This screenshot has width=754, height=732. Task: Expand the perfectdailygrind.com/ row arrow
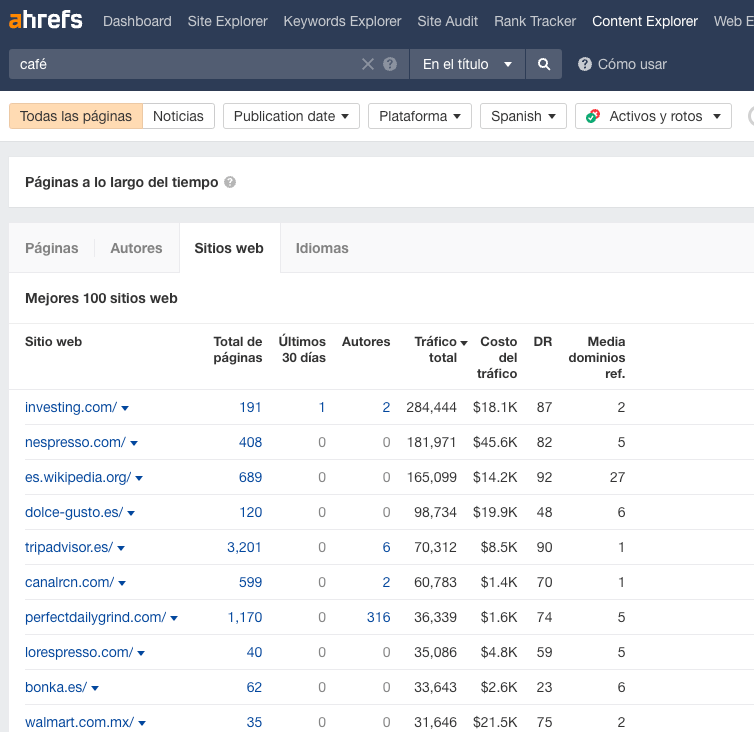click(174, 618)
